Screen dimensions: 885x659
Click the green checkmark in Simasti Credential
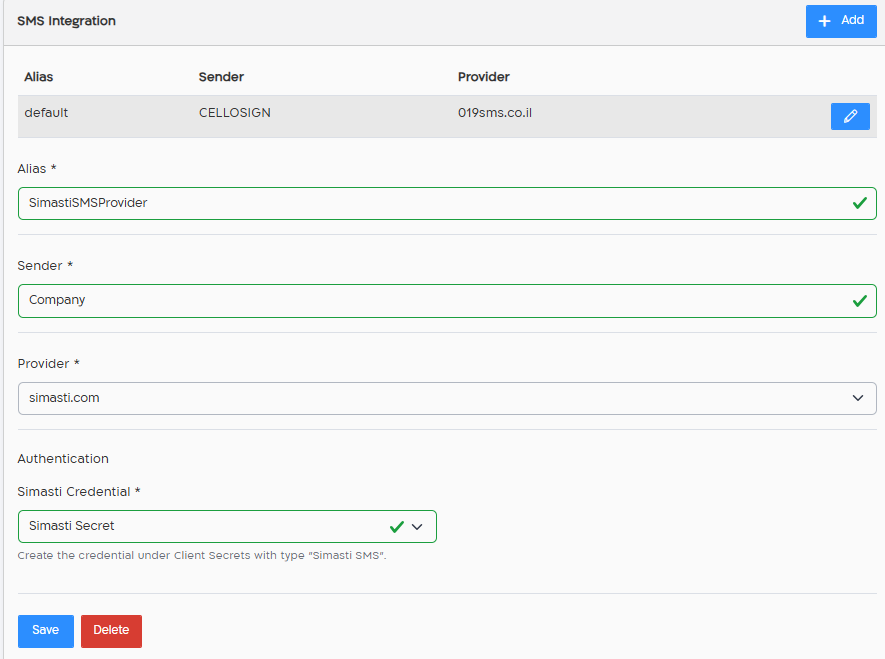(397, 526)
